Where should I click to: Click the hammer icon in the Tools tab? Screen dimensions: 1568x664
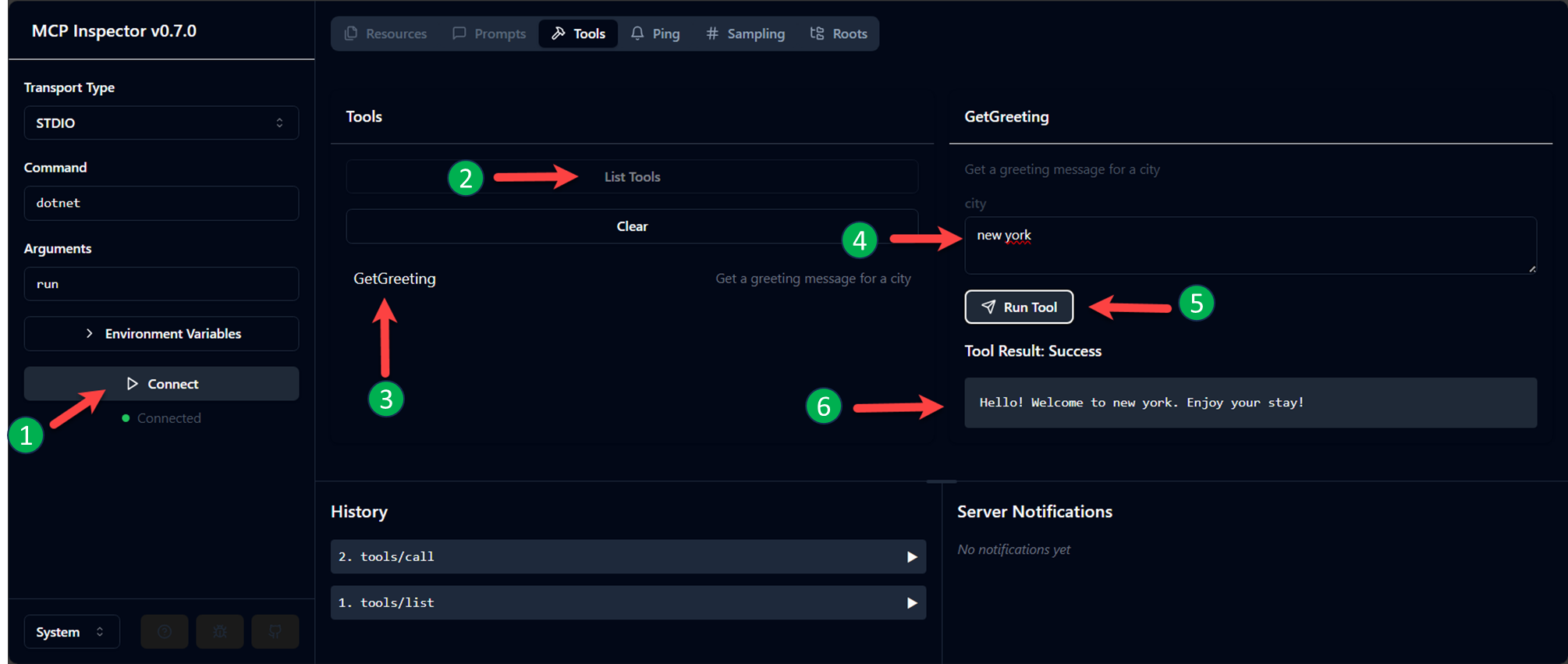559,34
